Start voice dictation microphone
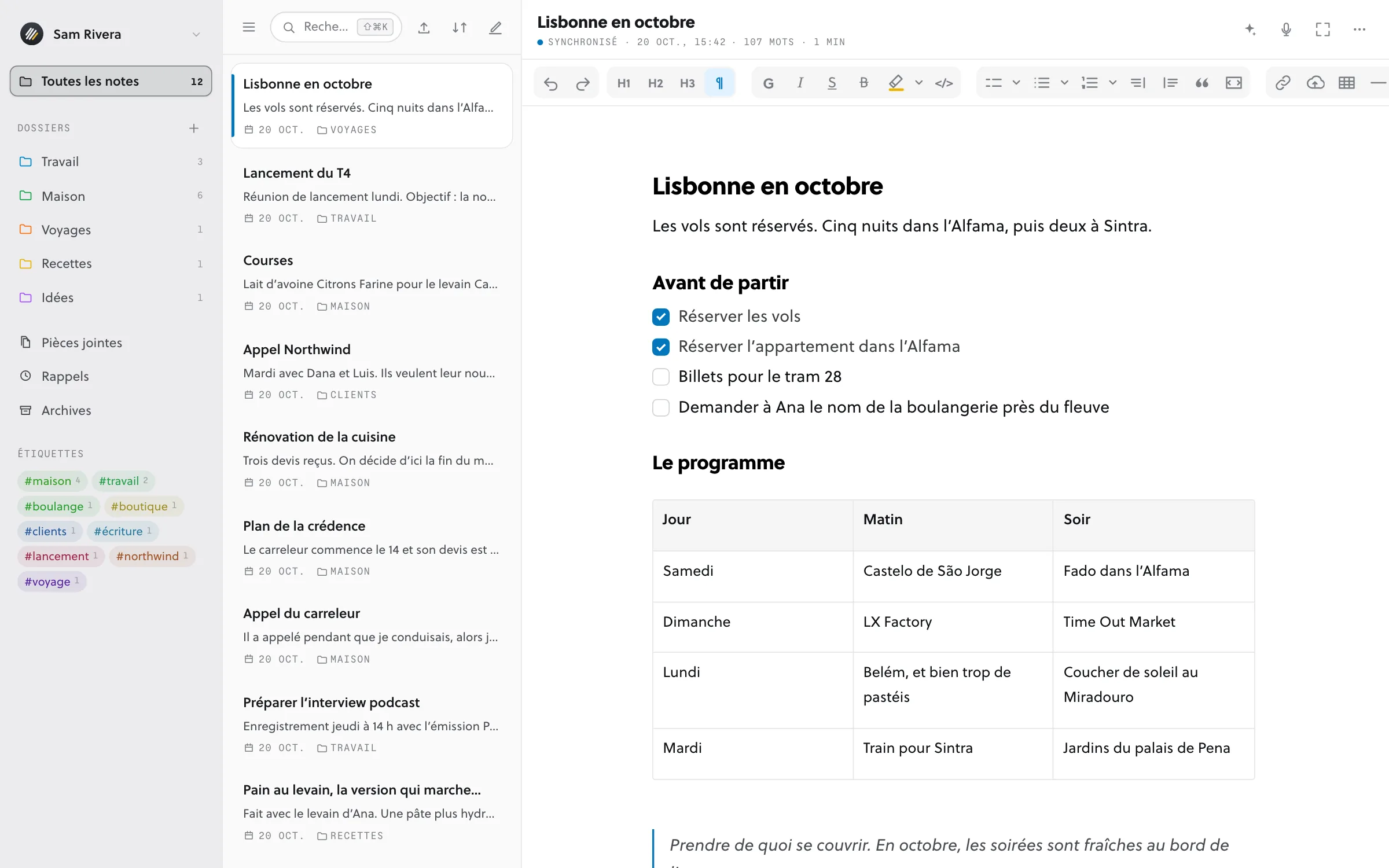This screenshot has width=1389, height=868. point(1286,29)
